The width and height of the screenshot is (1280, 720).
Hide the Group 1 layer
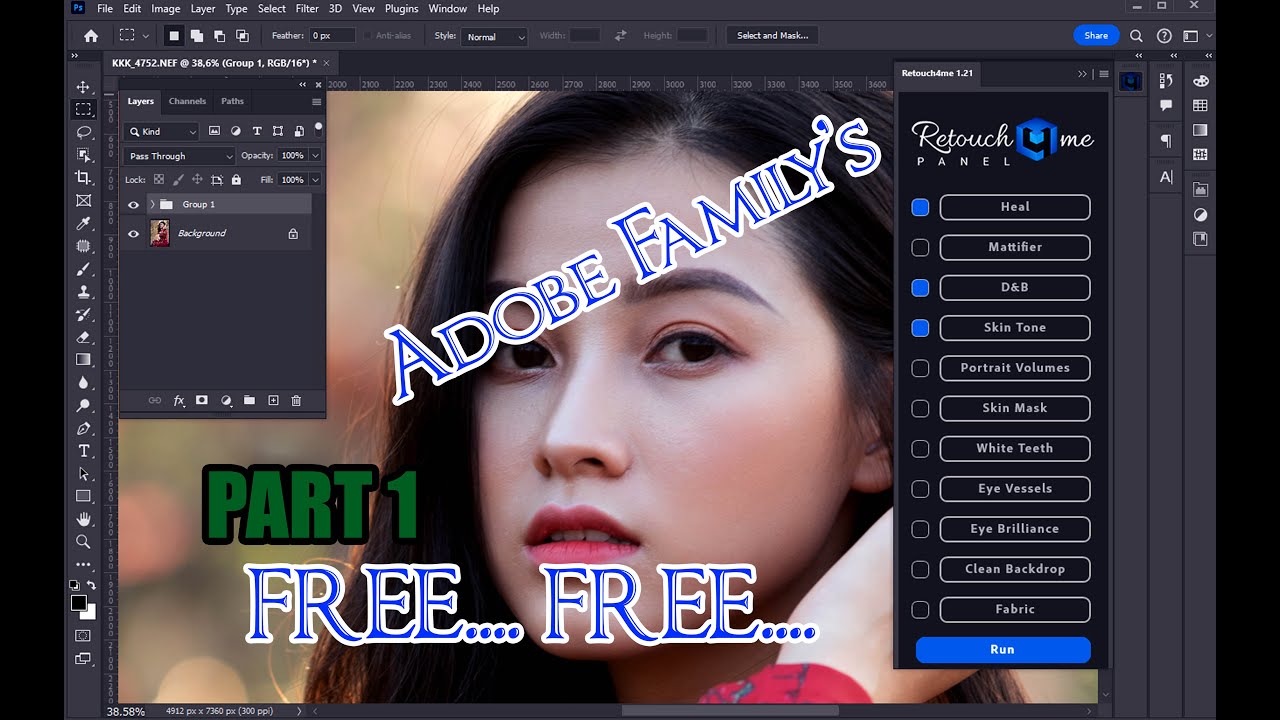coord(133,205)
